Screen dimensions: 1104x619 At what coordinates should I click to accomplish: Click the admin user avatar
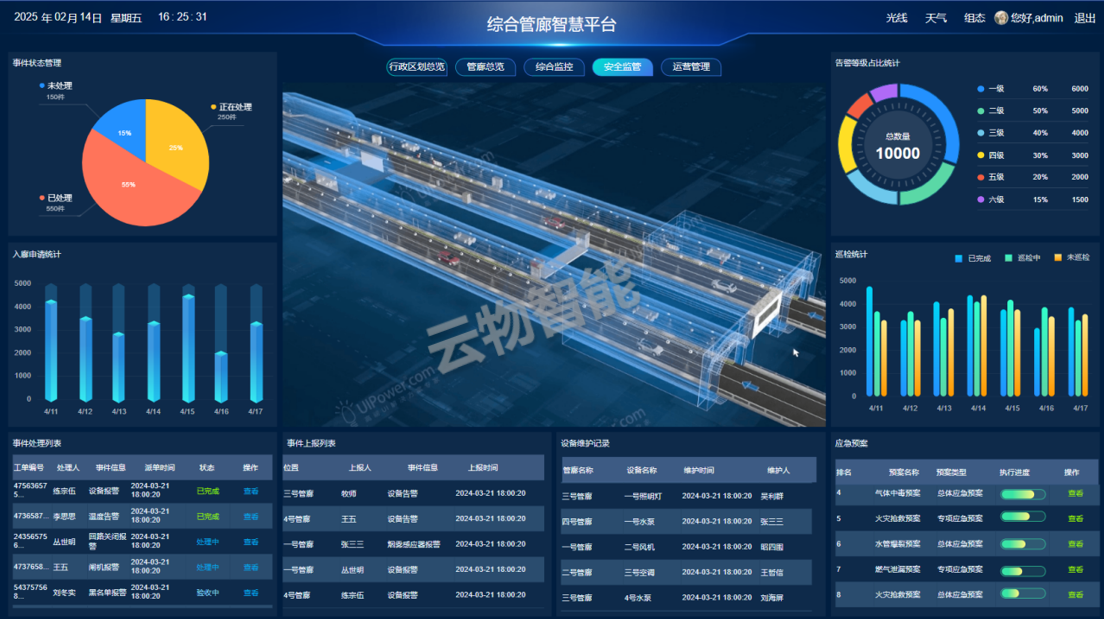pos(1001,17)
